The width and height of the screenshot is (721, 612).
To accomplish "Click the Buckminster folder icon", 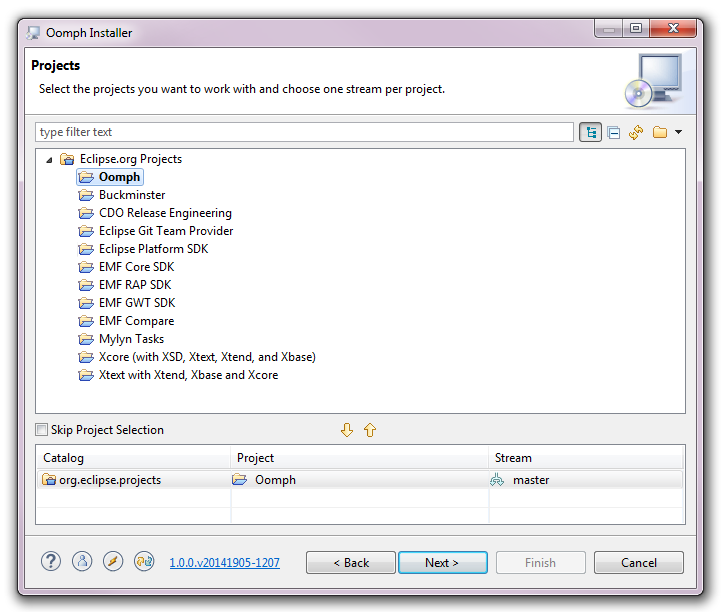I will coord(86,195).
